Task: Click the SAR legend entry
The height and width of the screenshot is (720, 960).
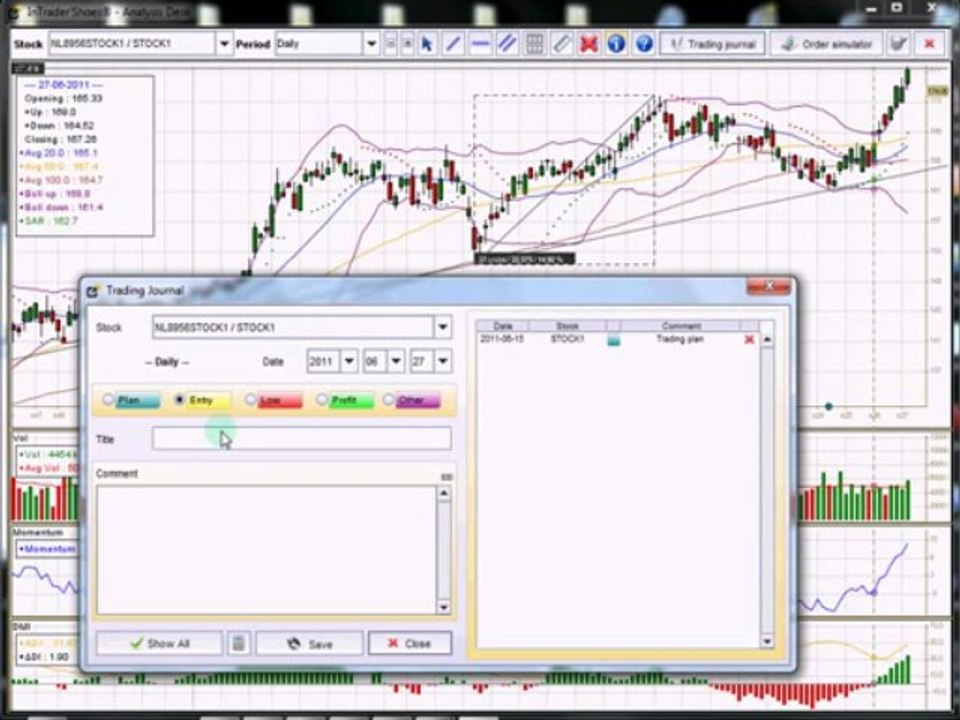Action: click(x=49, y=220)
